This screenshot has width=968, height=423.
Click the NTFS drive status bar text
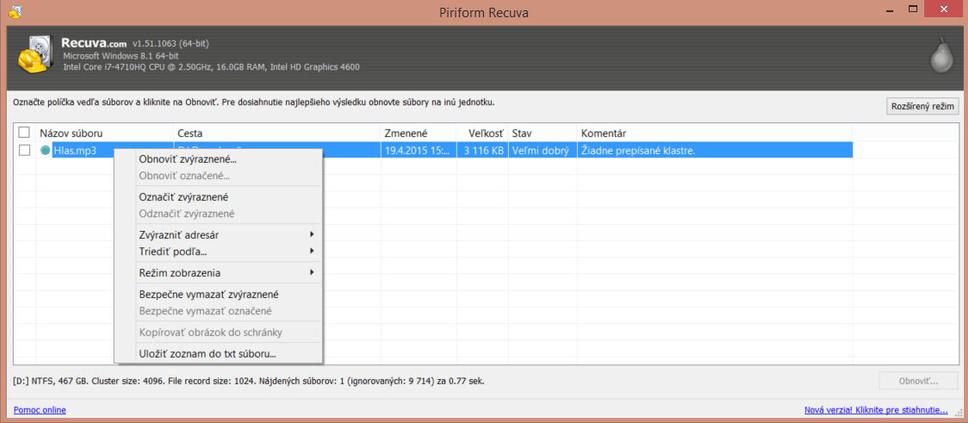[x=248, y=381]
